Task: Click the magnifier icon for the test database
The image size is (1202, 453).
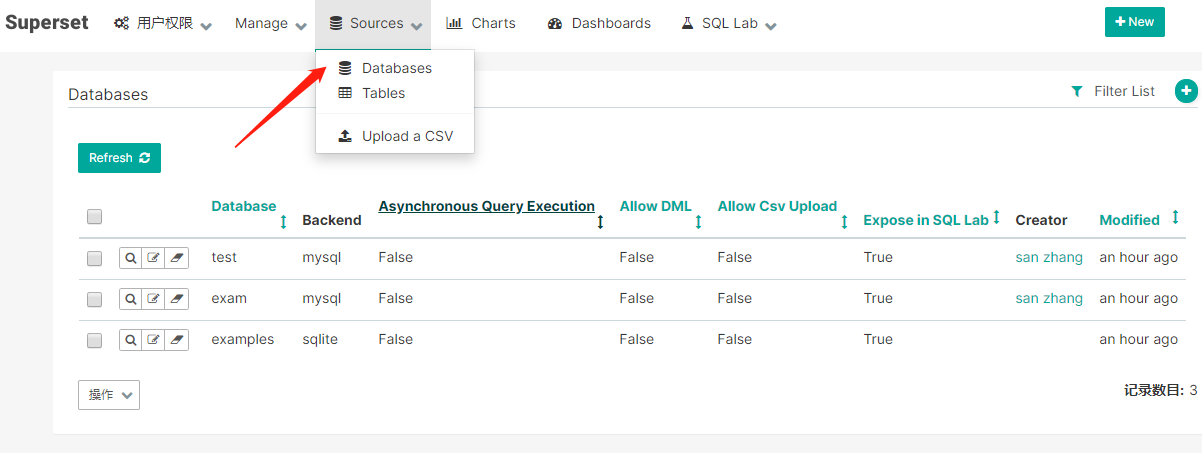Action: click(x=131, y=258)
